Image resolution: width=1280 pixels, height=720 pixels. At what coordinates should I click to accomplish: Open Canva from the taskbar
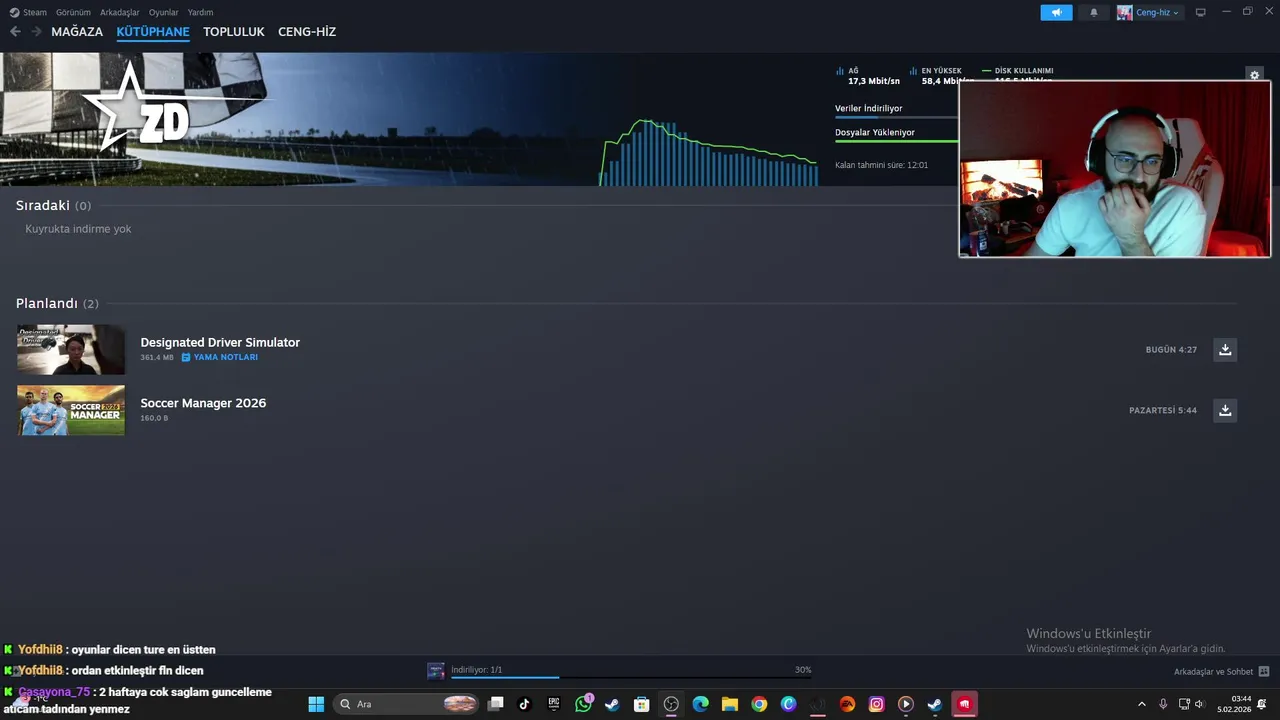[788, 704]
